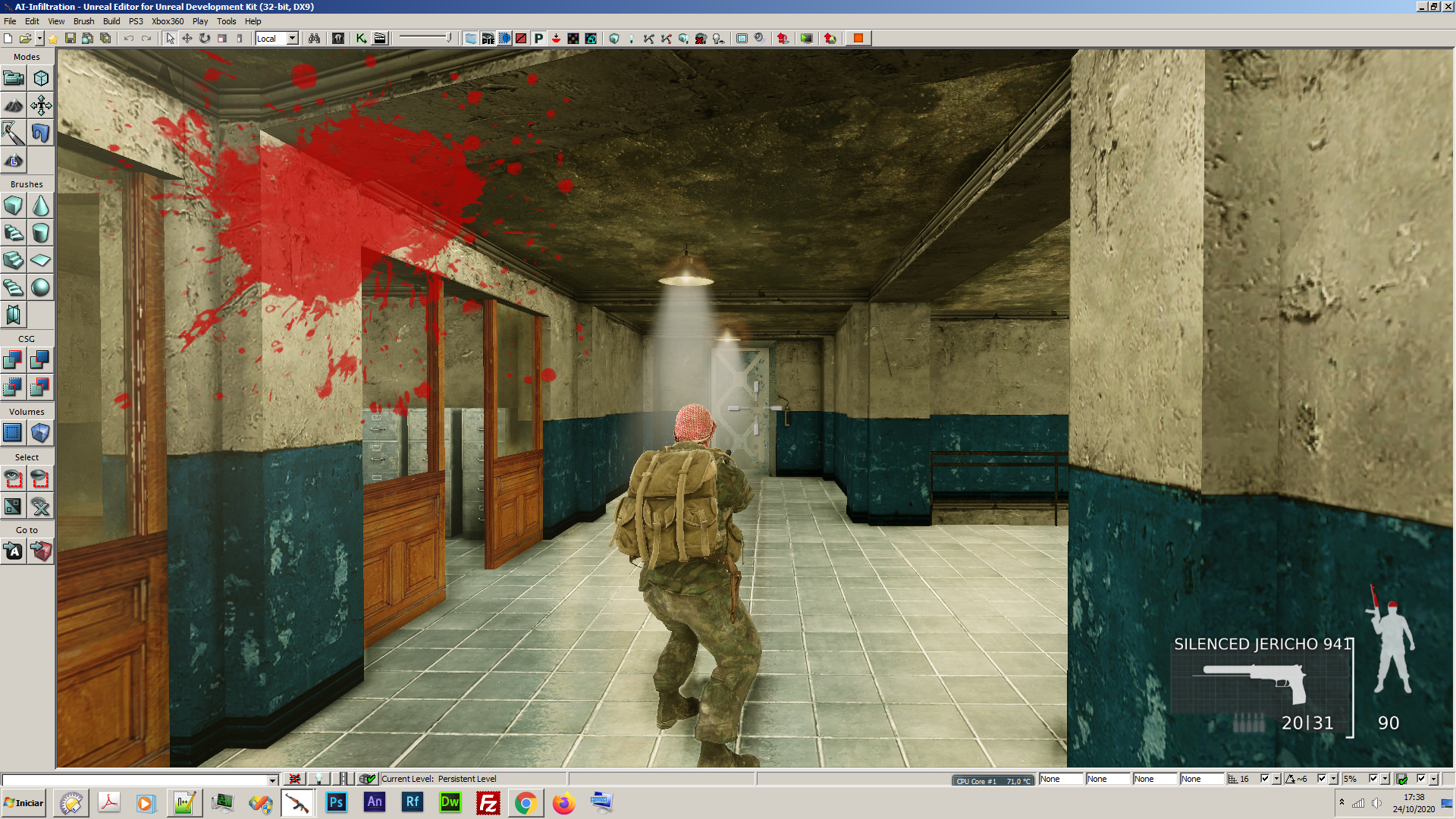Screen dimensions: 1456x819
Task: Toggle selection arrow mode
Action: click(x=170, y=38)
